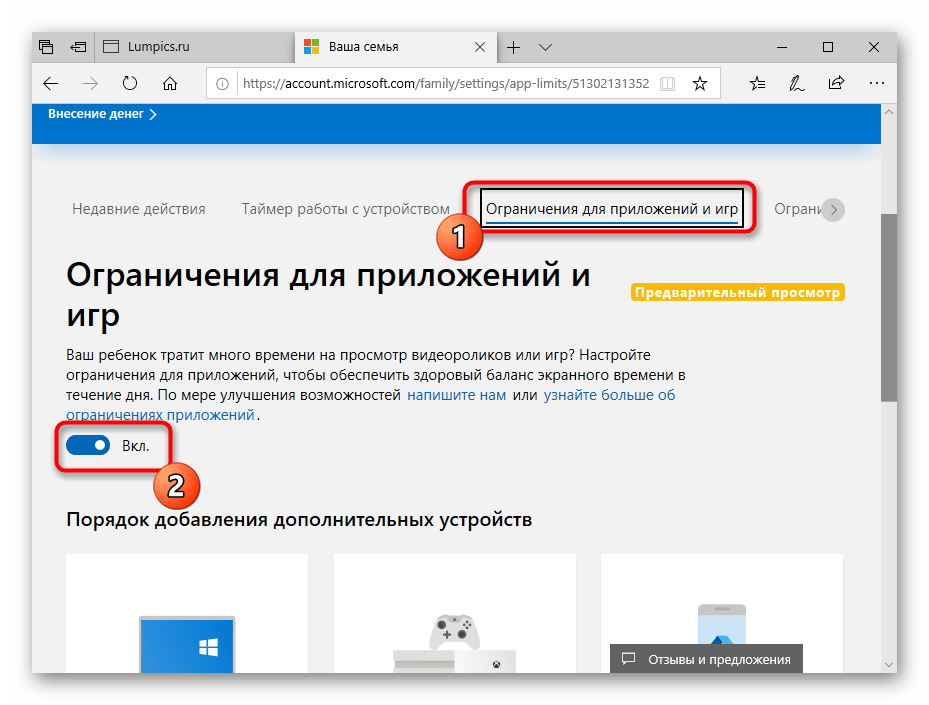Open site info icon in address bar
The height and width of the screenshot is (705, 929).
(220, 83)
